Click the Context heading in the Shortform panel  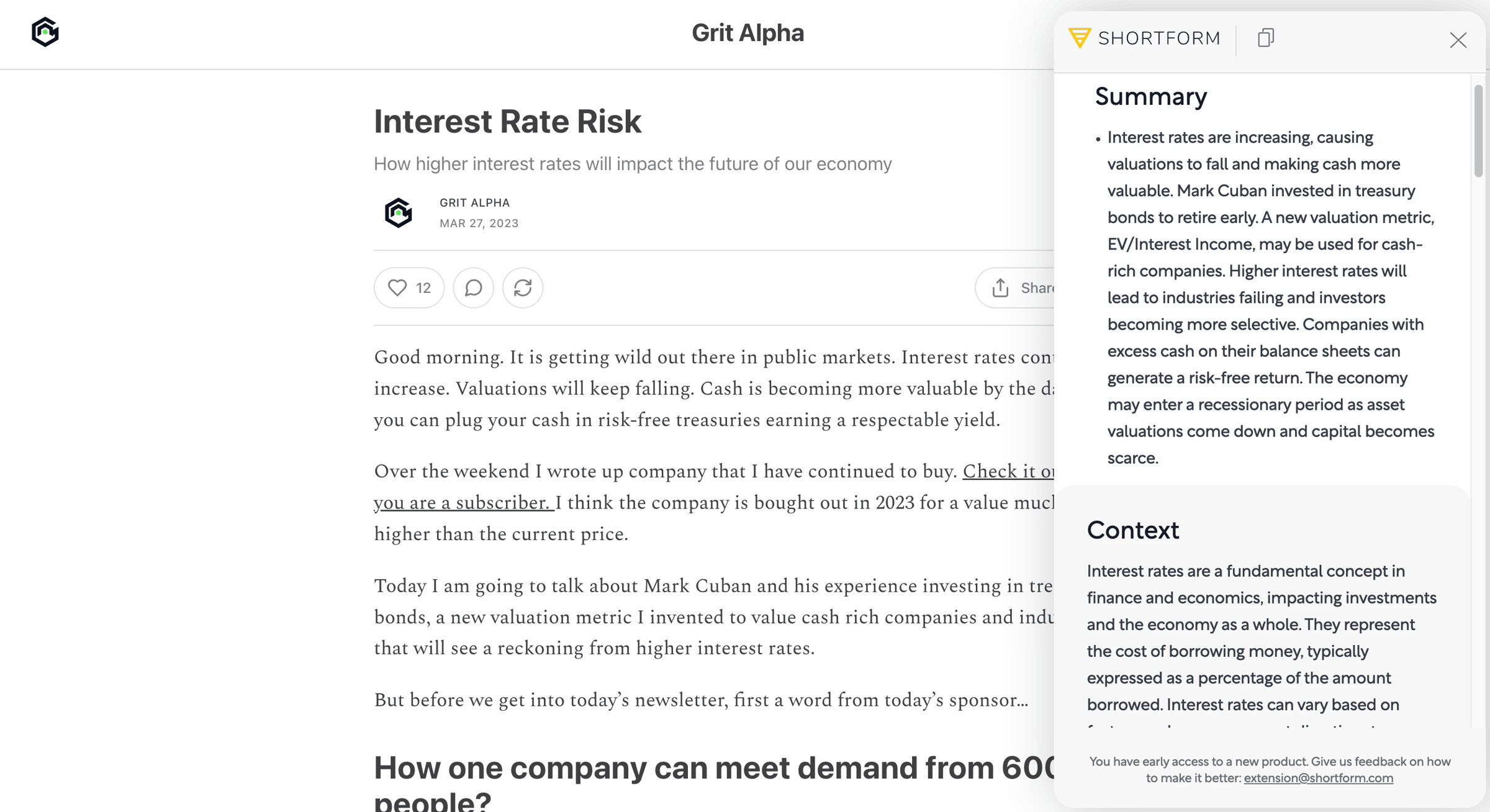click(x=1132, y=530)
